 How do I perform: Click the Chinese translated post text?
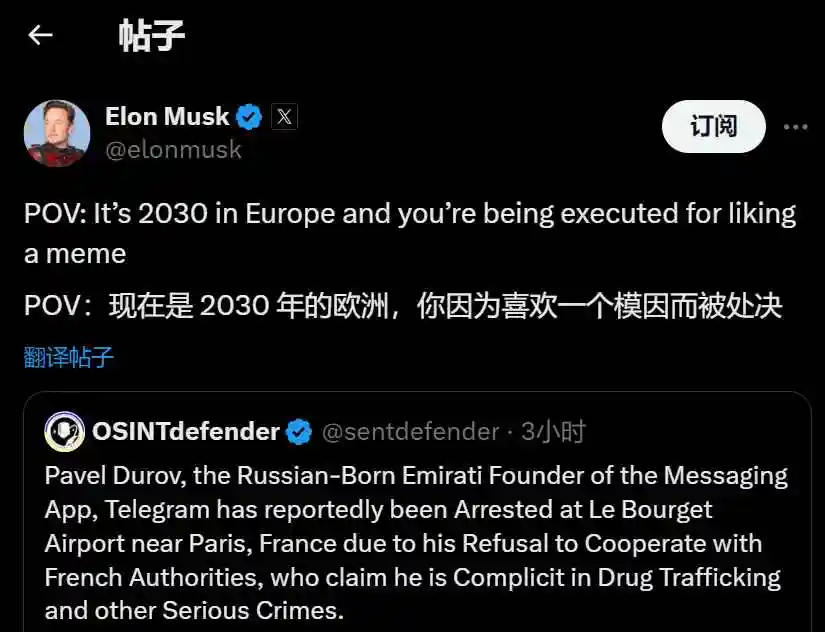click(402, 306)
